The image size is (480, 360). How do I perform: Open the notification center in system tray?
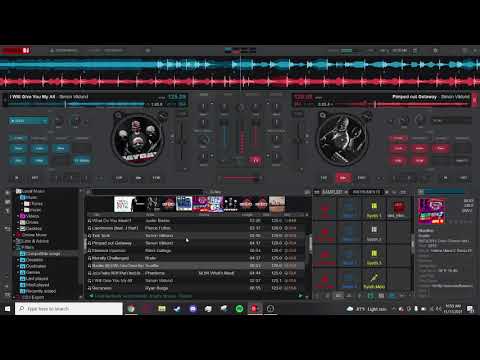click(471, 309)
